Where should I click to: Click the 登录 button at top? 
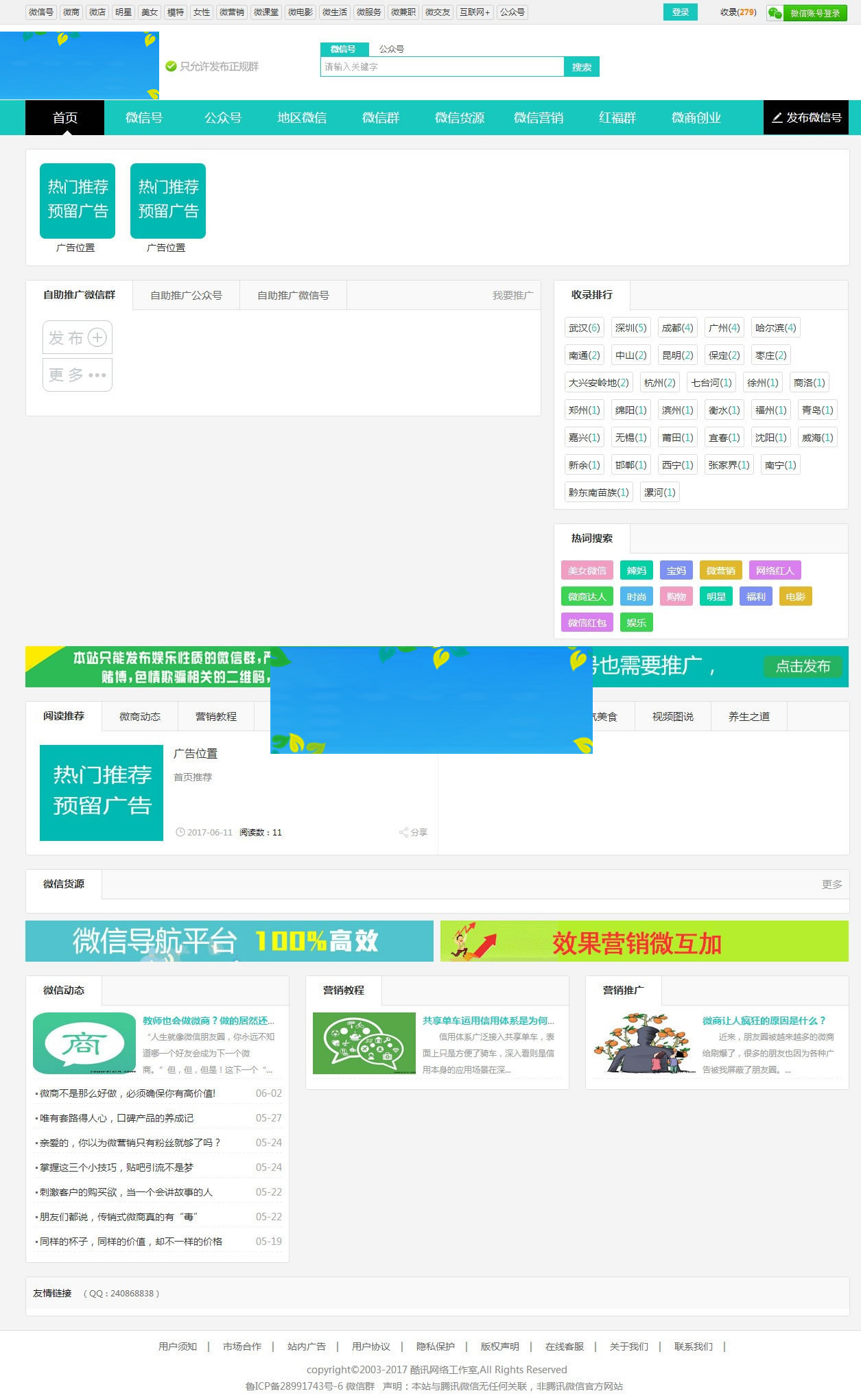tap(680, 12)
